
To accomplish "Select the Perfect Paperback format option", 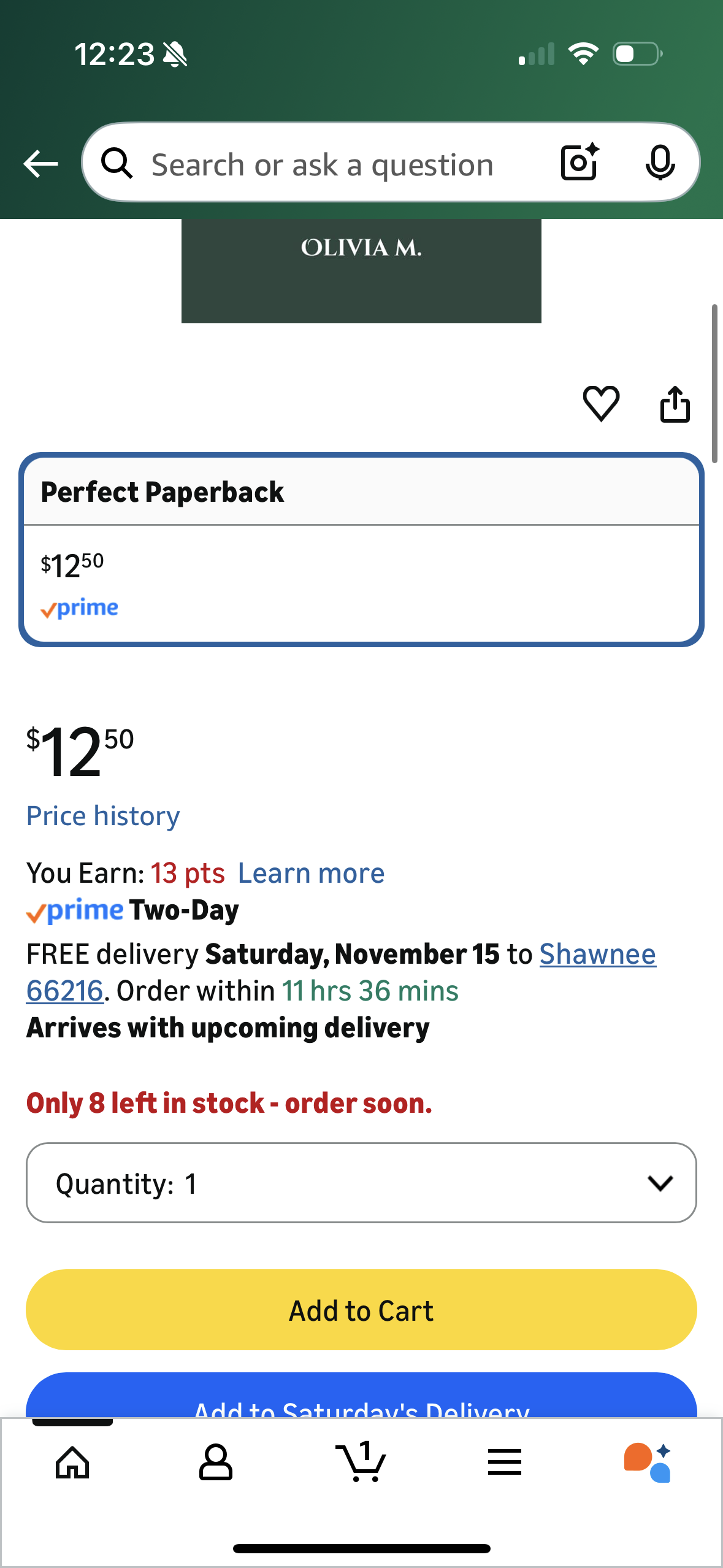I will pyautogui.click(x=361, y=549).
